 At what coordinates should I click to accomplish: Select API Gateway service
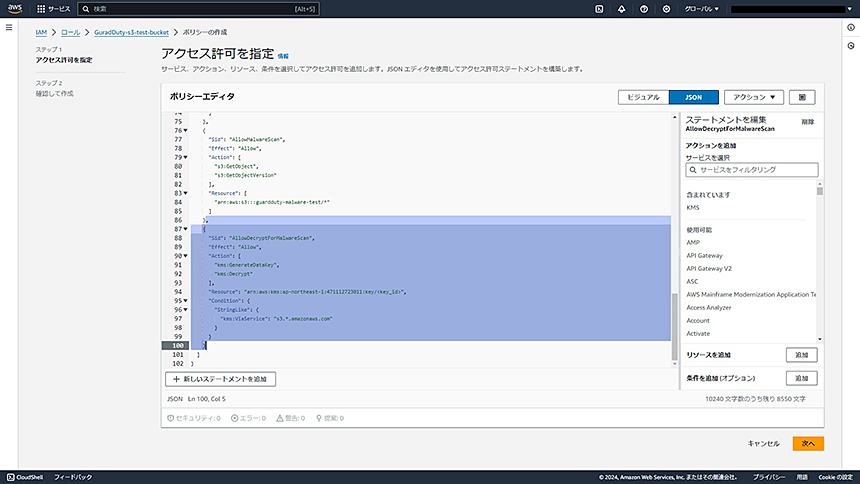pos(704,256)
